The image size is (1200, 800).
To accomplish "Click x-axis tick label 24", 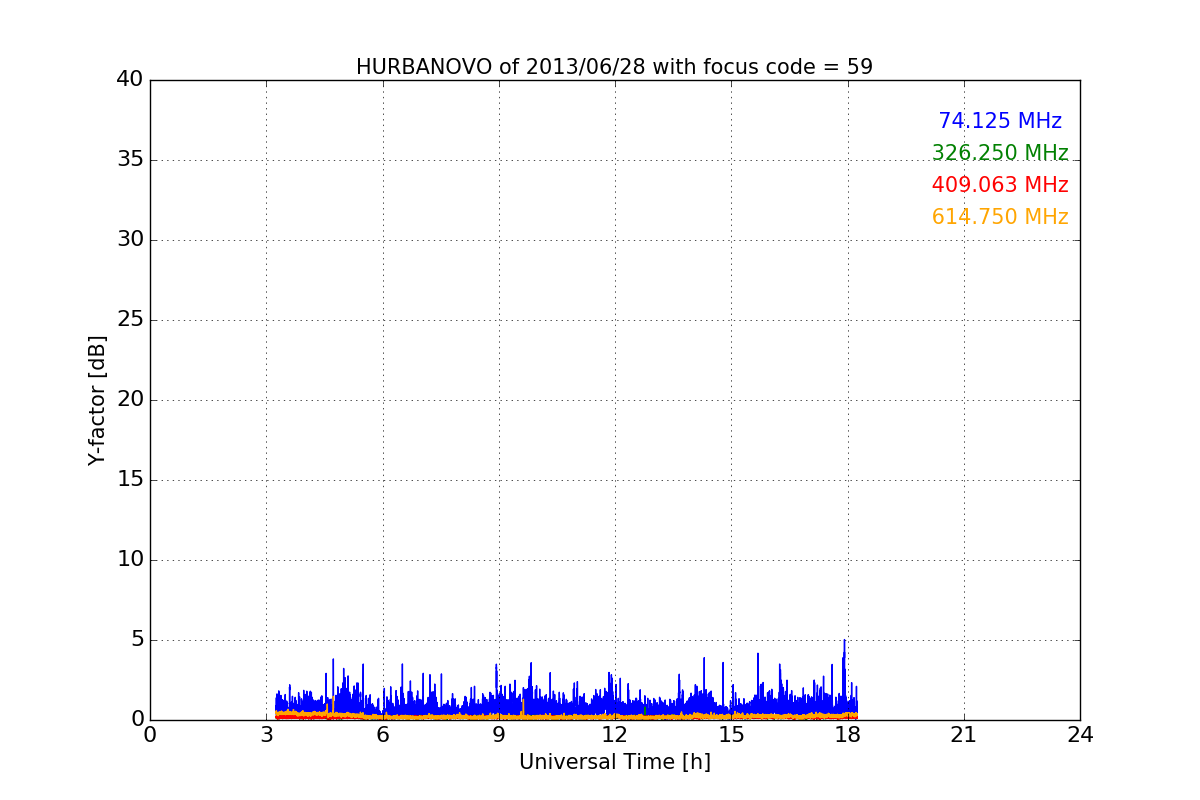I will (x=1080, y=734).
